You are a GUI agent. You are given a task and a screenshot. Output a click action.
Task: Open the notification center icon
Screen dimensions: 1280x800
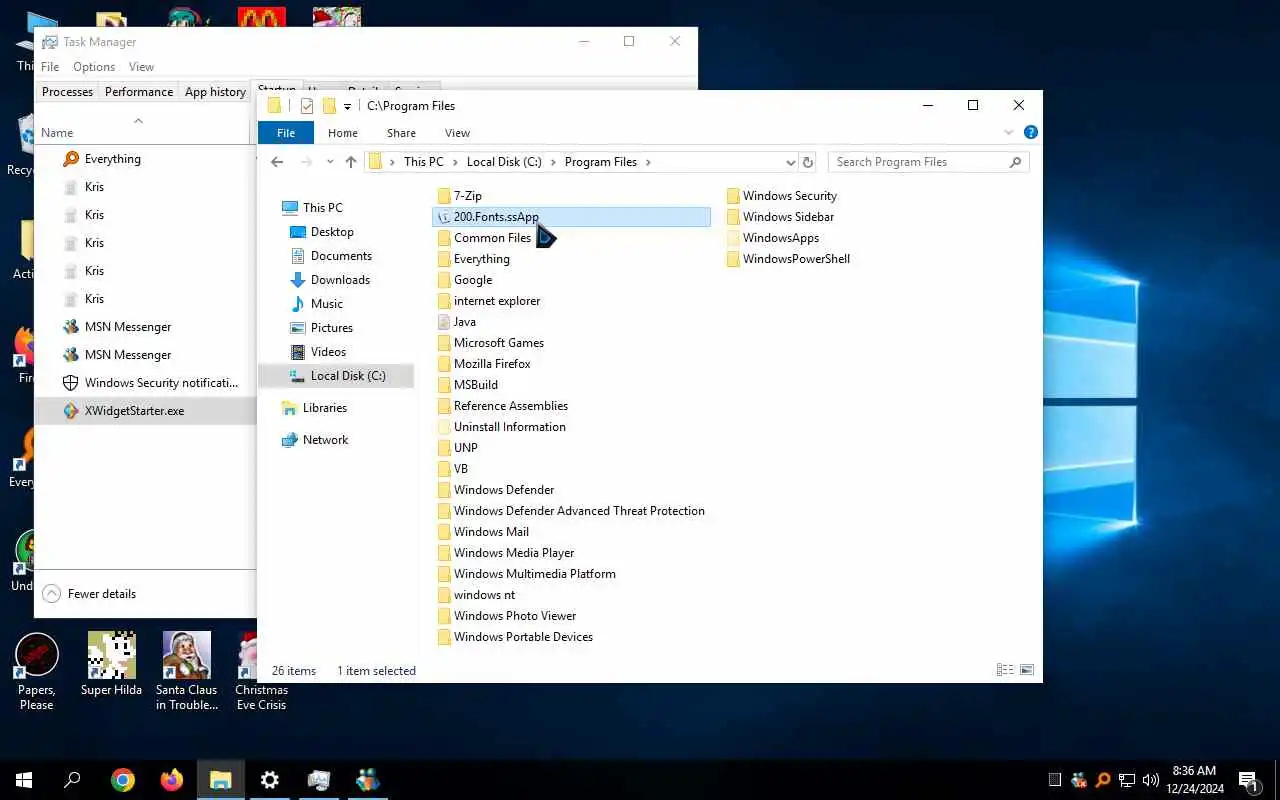pos(1247,780)
